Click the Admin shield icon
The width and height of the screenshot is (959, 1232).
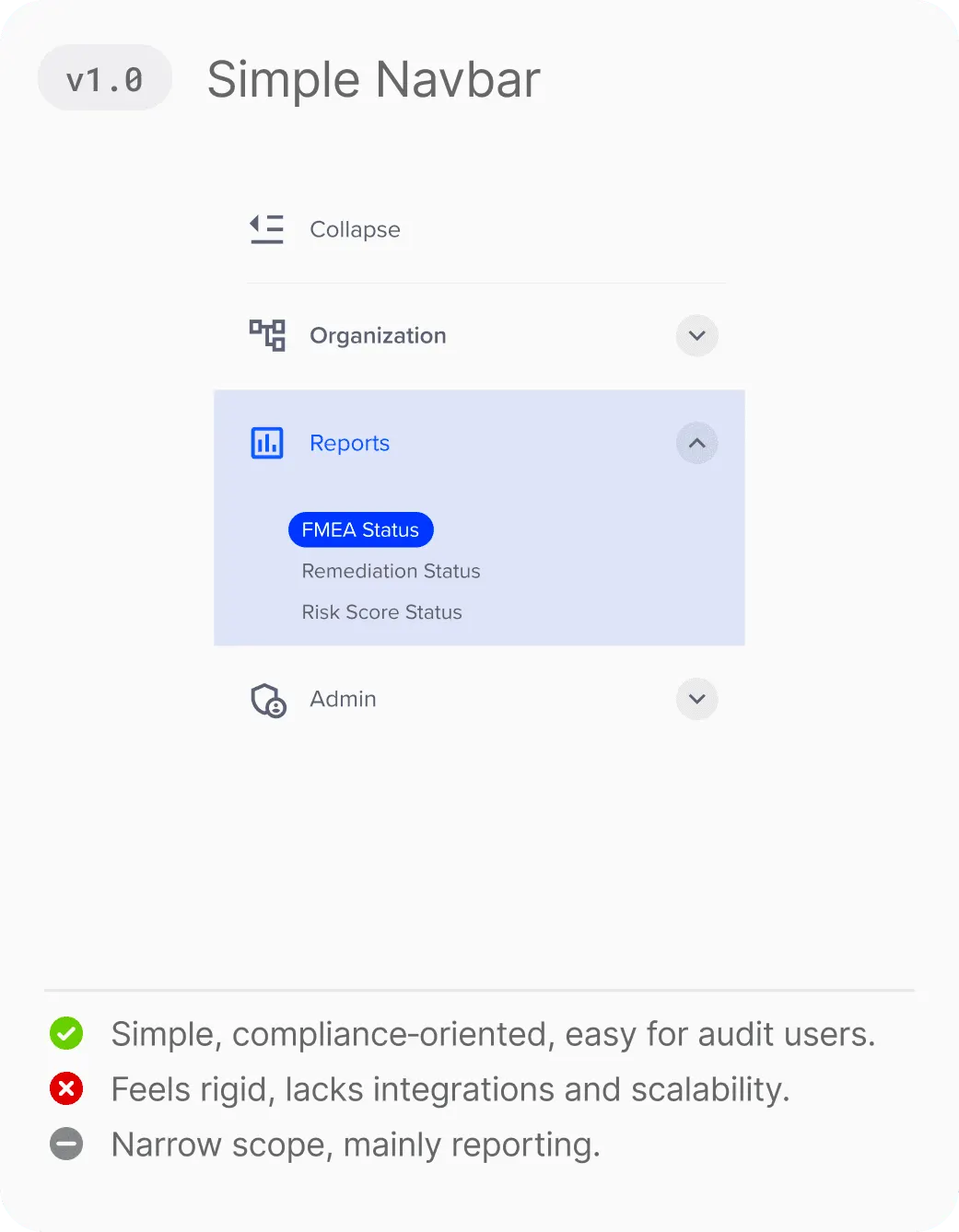(x=268, y=700)
